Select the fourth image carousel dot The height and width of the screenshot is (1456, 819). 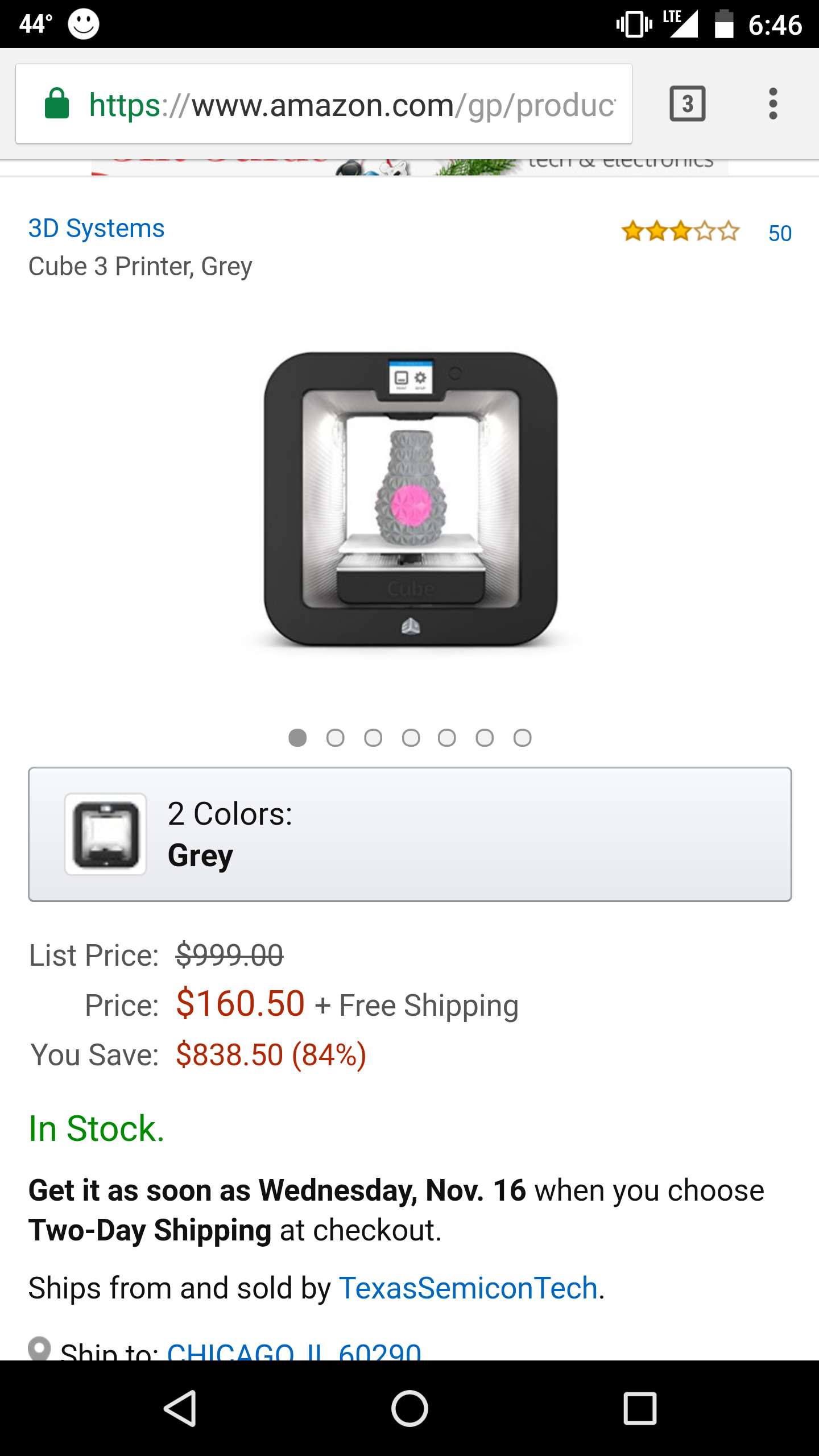pos(411,738)
